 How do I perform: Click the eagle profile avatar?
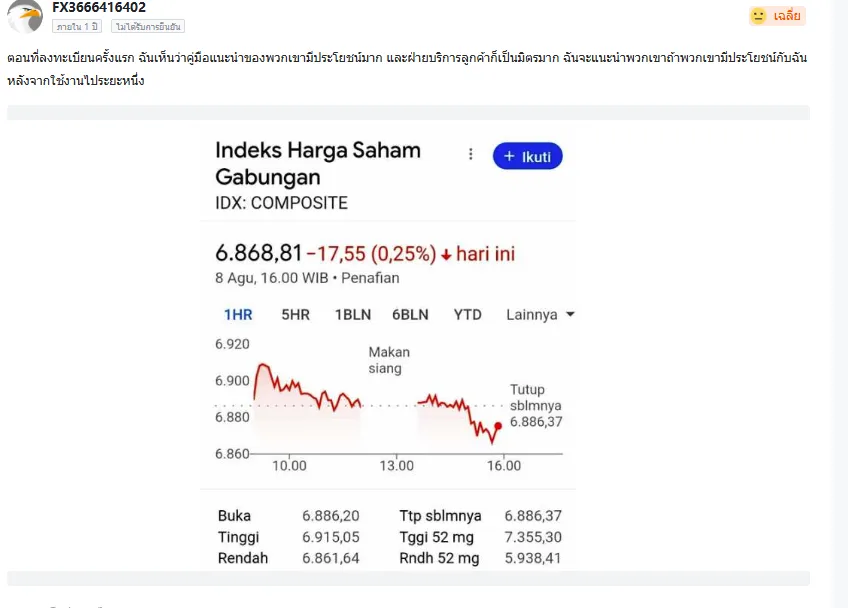pyautogui.click(x=24, y=16)
